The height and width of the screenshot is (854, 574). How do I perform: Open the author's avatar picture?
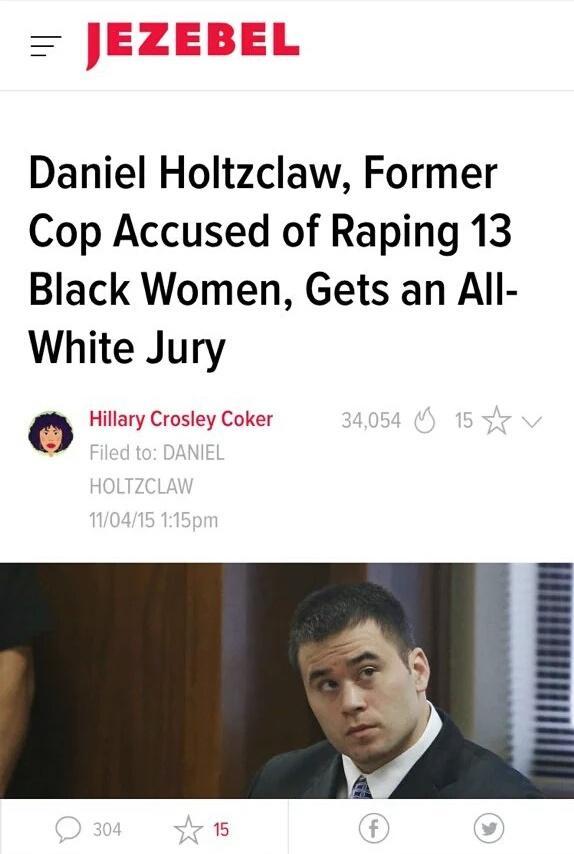pos(51,434)
